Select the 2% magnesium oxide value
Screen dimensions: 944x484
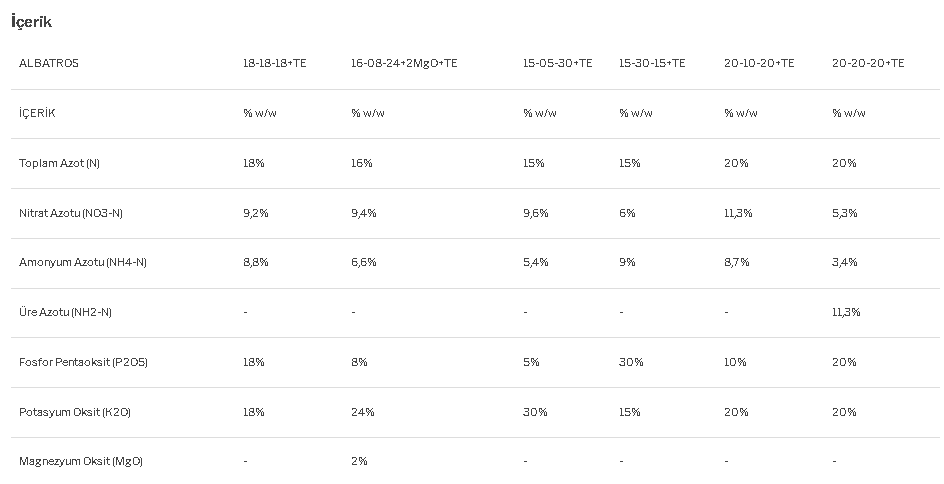tap(359, 461)
